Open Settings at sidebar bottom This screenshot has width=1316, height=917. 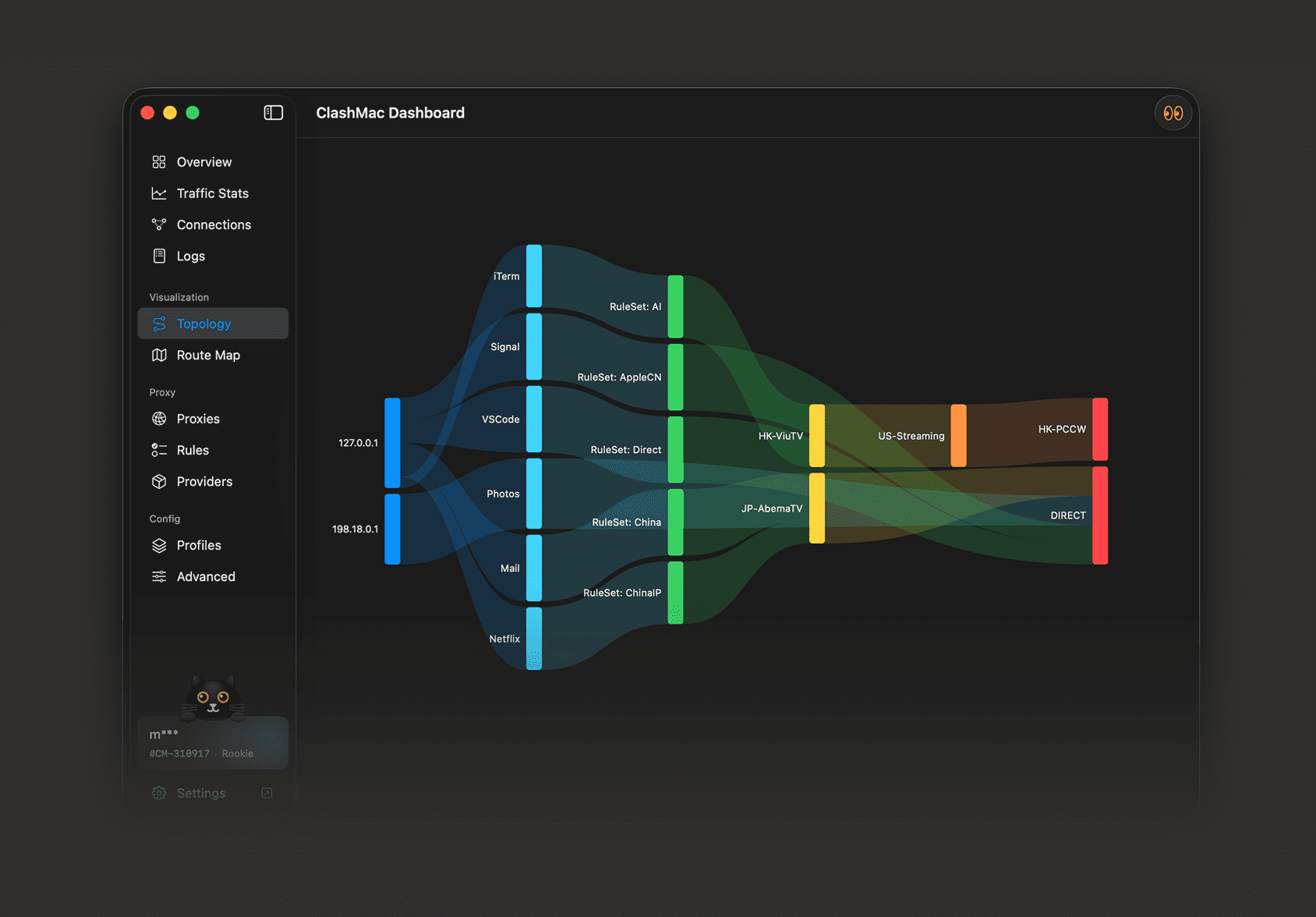pyautogui.click(x=201, y=793)
